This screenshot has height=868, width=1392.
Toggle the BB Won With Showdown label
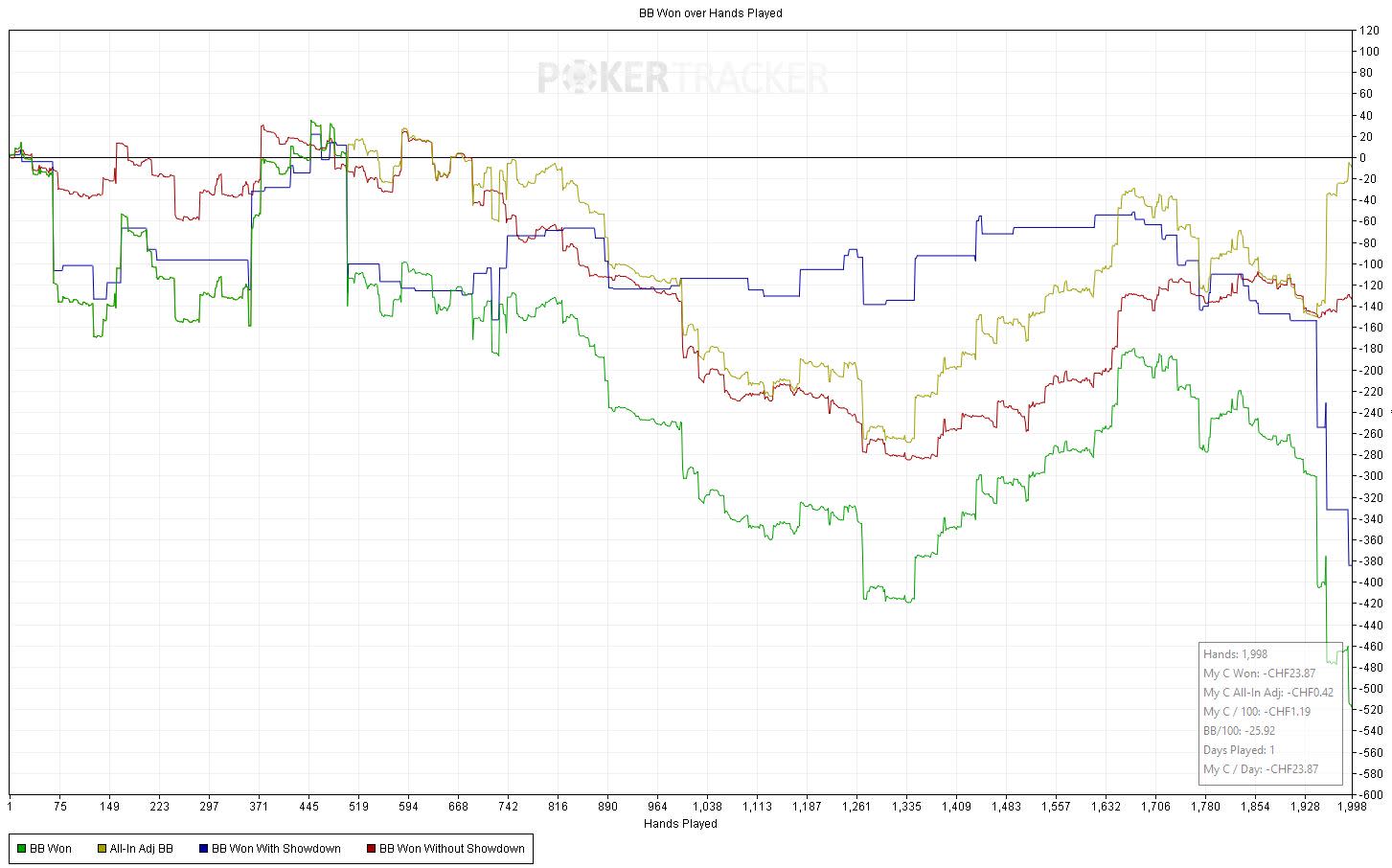[276, 849]
